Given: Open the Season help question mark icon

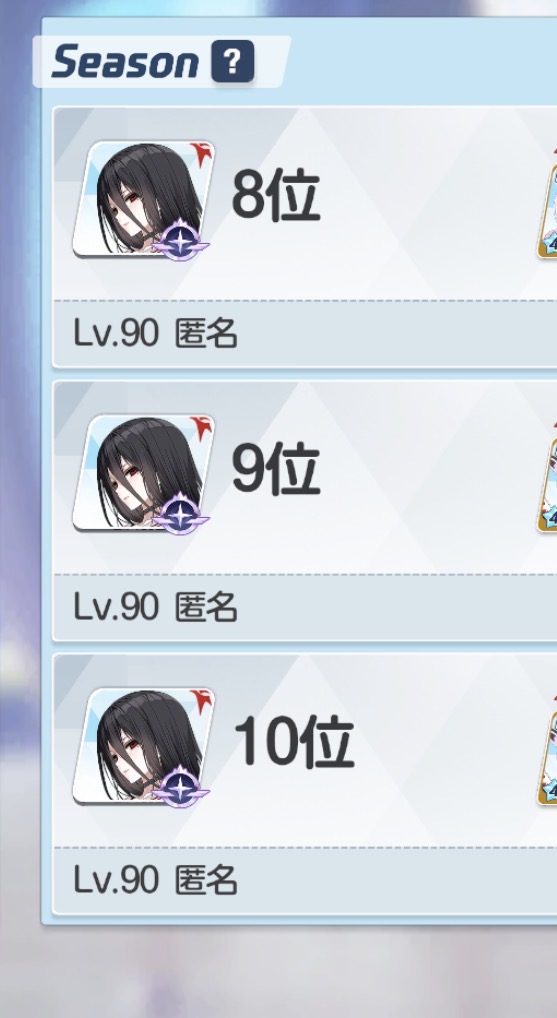Looking at the screenshot, I should 232,62.
